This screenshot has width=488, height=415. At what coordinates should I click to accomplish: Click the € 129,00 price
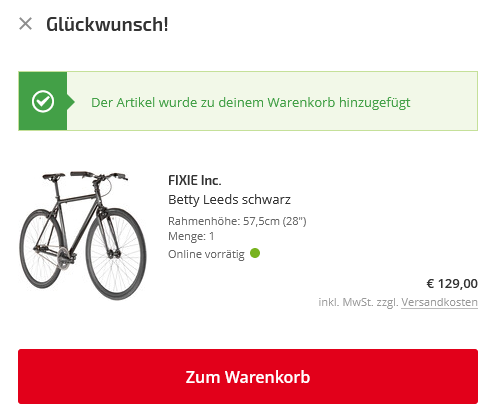452,284
